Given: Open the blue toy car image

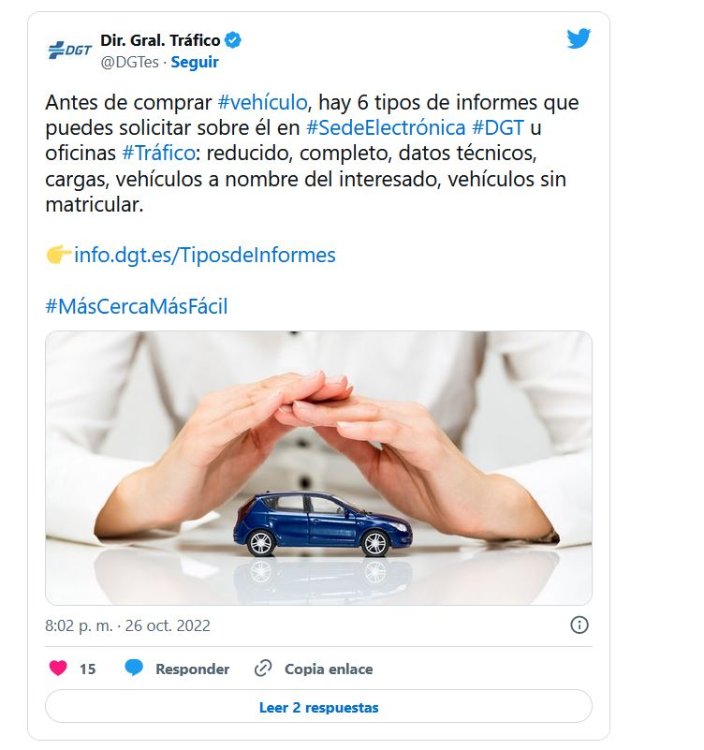Looking at the screenshot, I should 319,468.
